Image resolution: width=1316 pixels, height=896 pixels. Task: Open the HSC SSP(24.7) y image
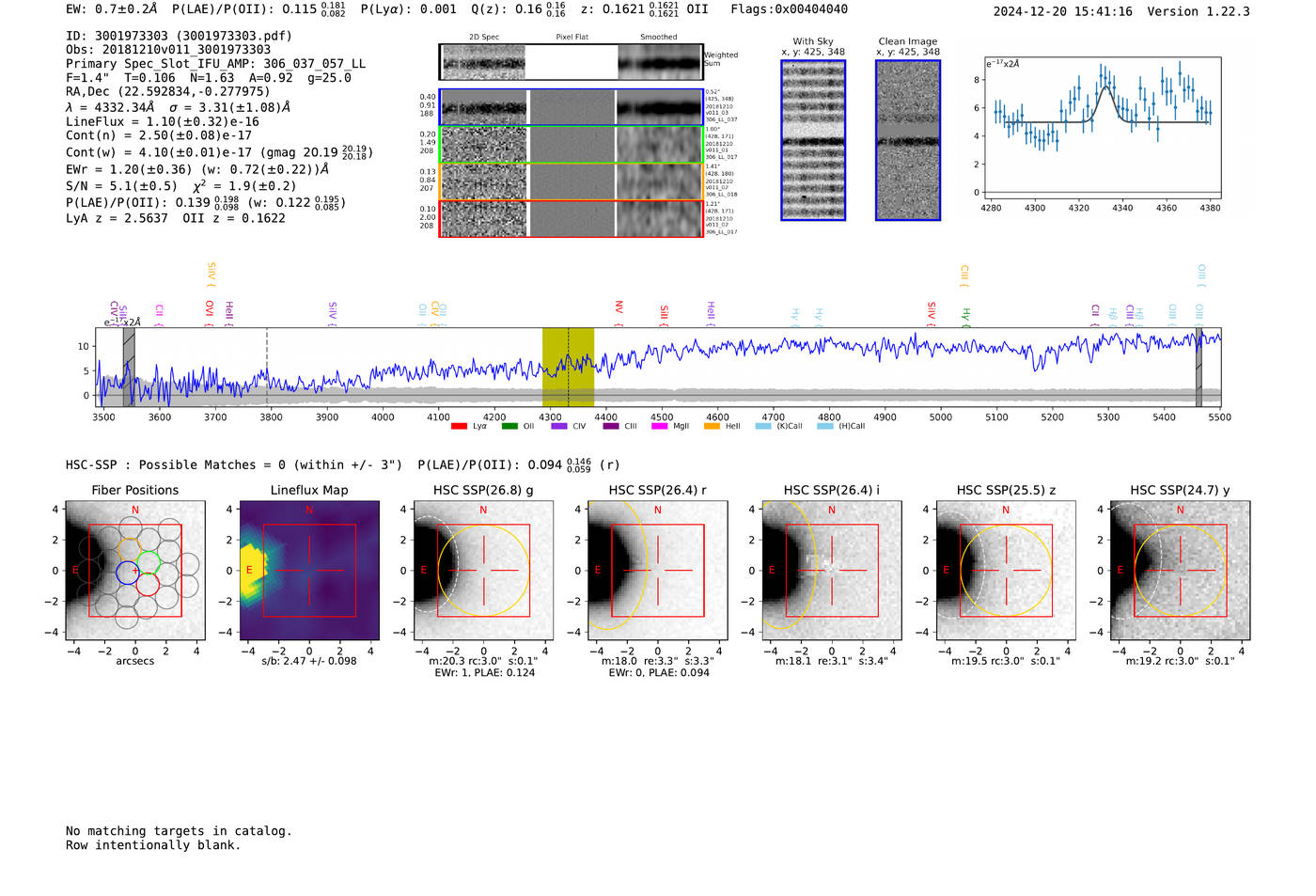tap(1181, 571)
